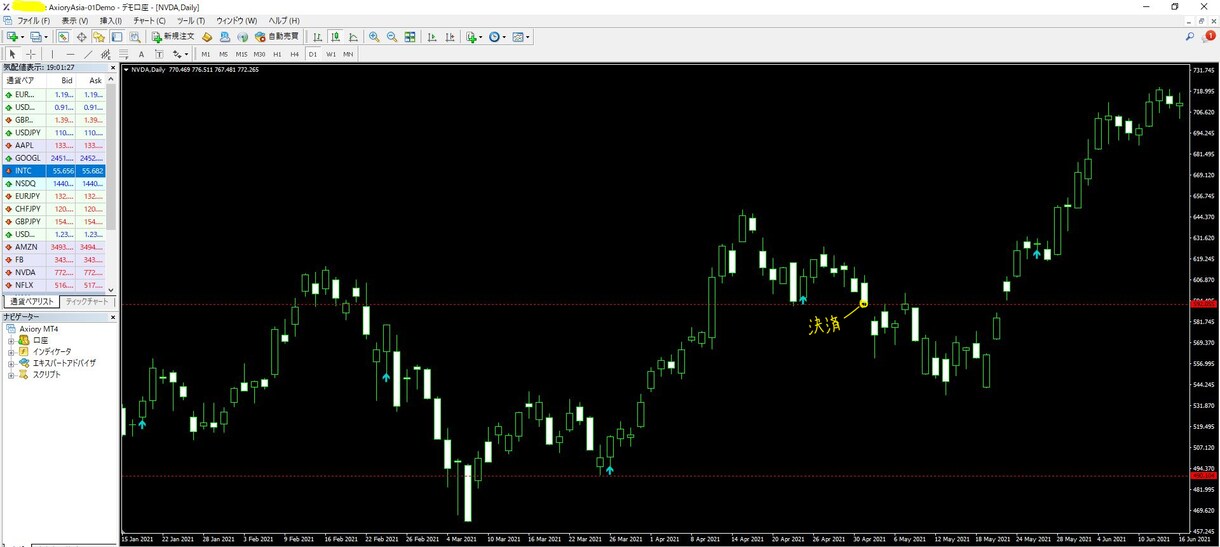Expand the インディケータ tree node
Image resolution: width=1220 pixels, height=547 pixels.
[x=11, y=352]
